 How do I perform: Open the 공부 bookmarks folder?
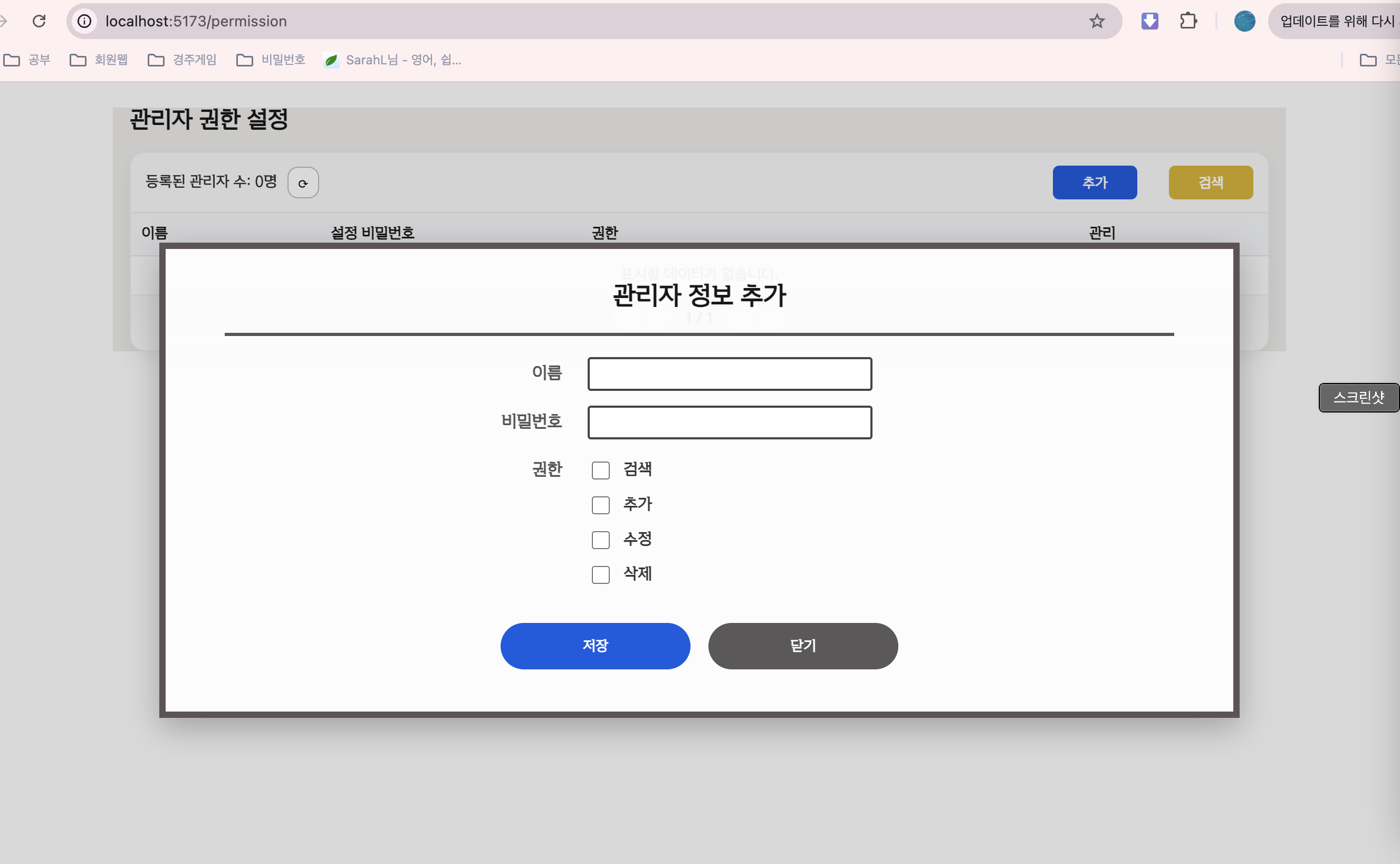point(27,60)
